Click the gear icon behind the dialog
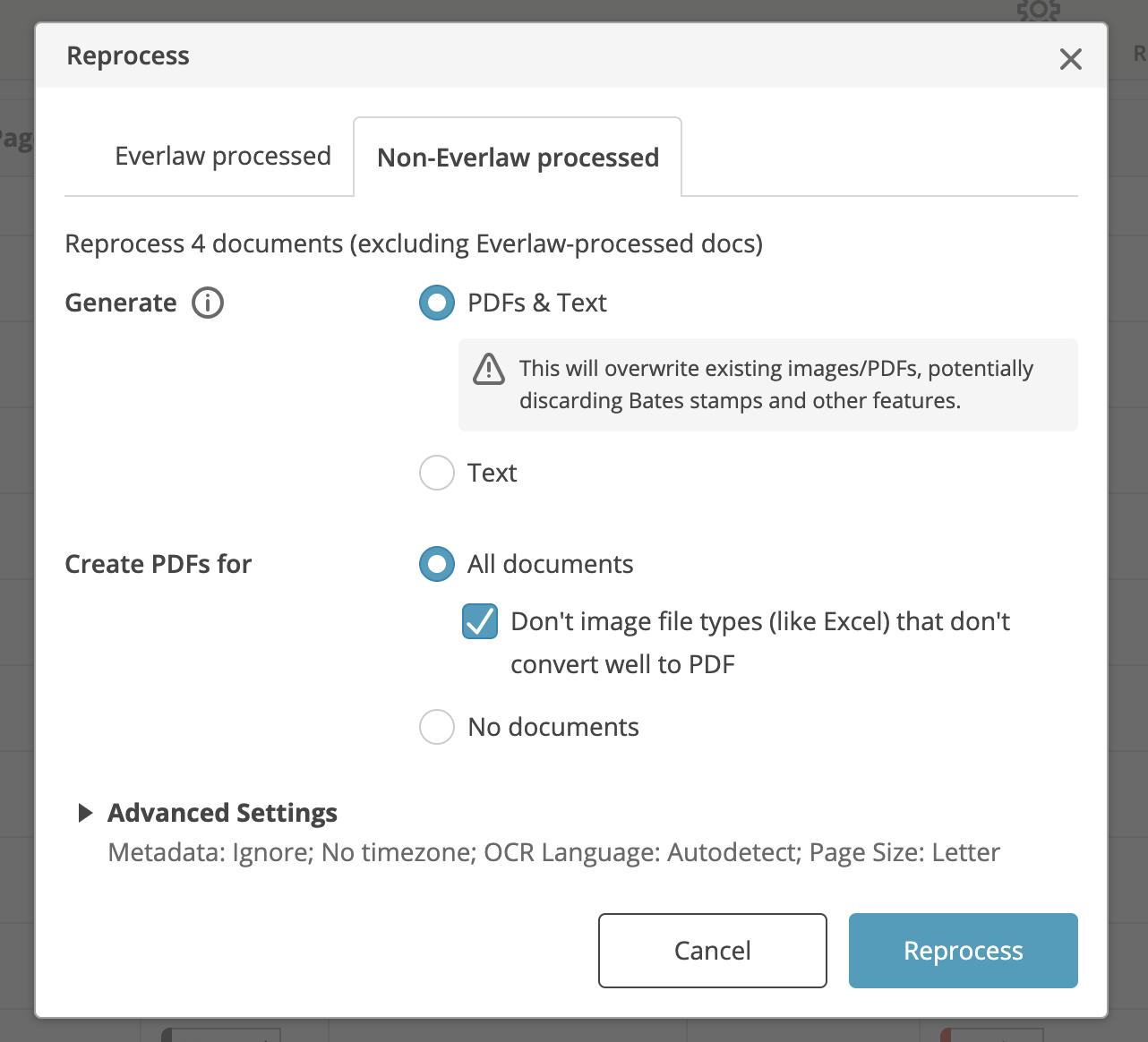The width and height of the screenshot is (1148, 1042). coord(1039,11)
